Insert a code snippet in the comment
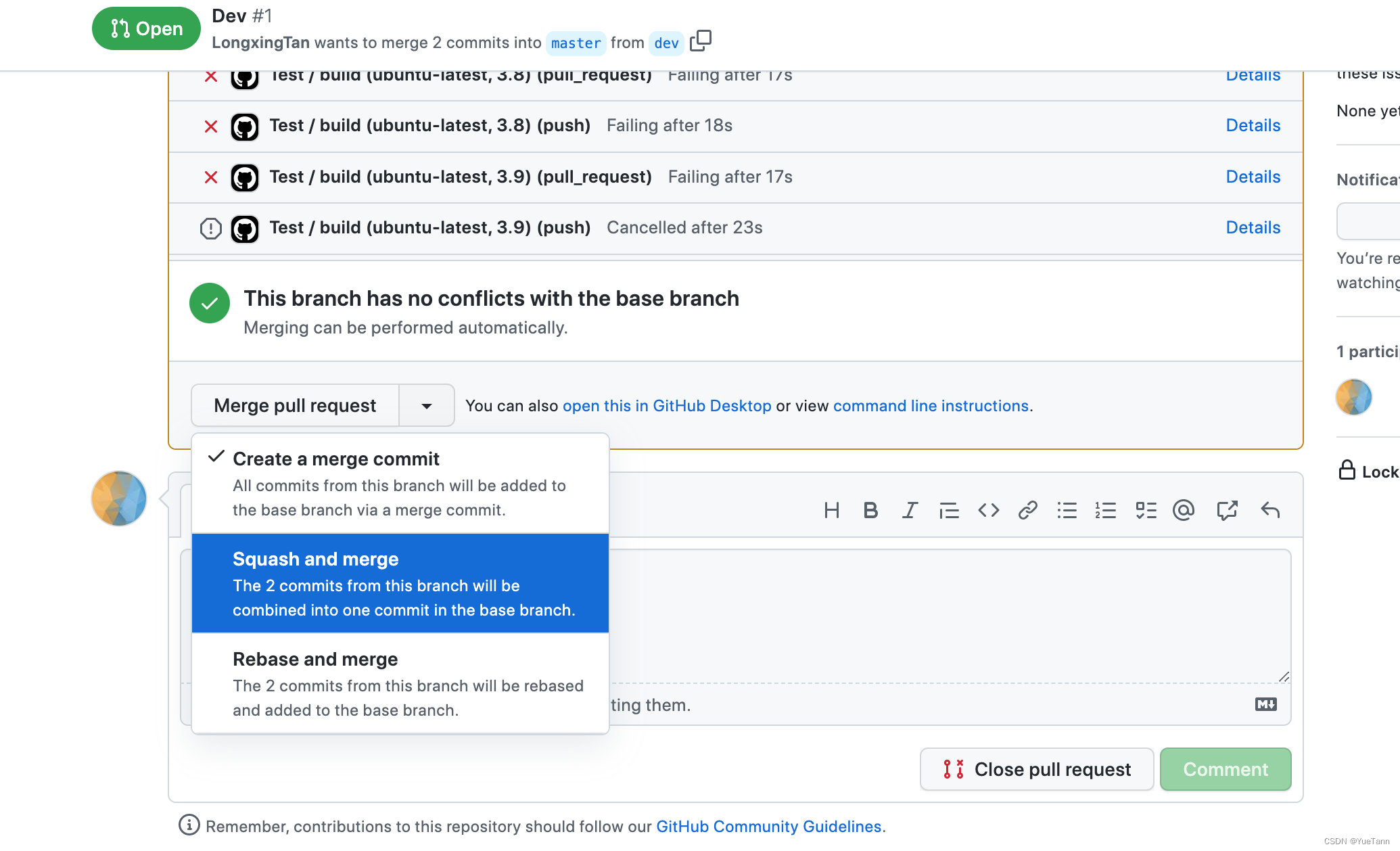This screenshot has height=851, width=1400. 988,510
